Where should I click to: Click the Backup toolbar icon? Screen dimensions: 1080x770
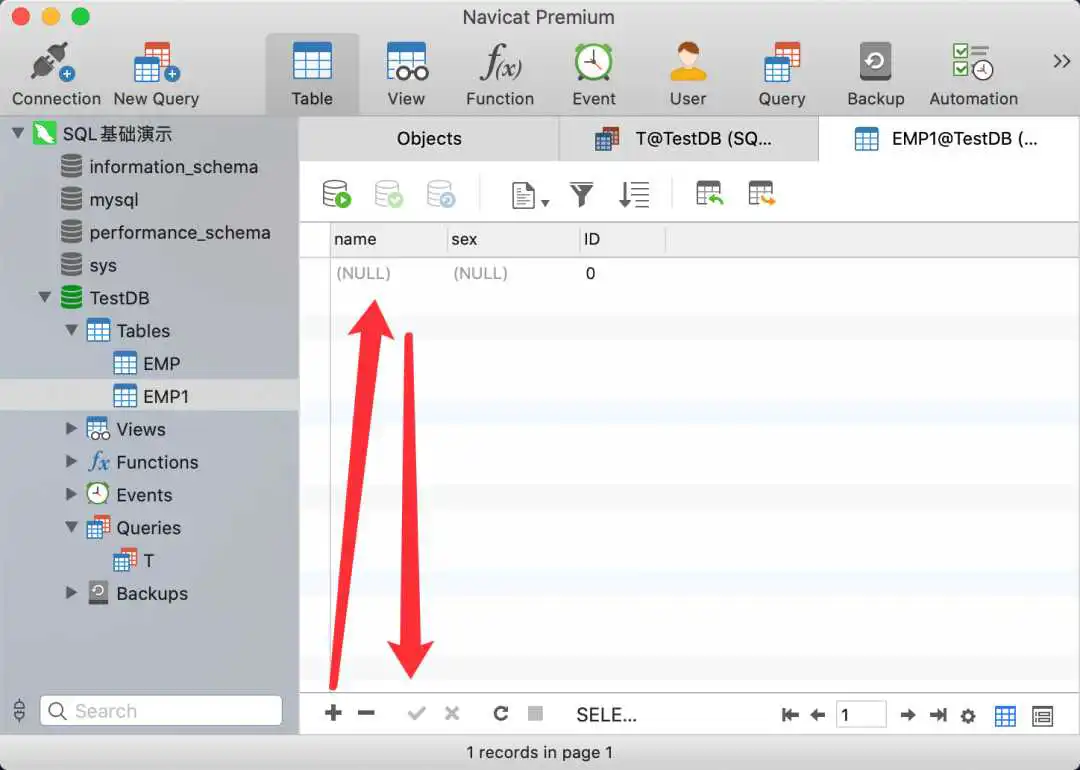point(875,72)
